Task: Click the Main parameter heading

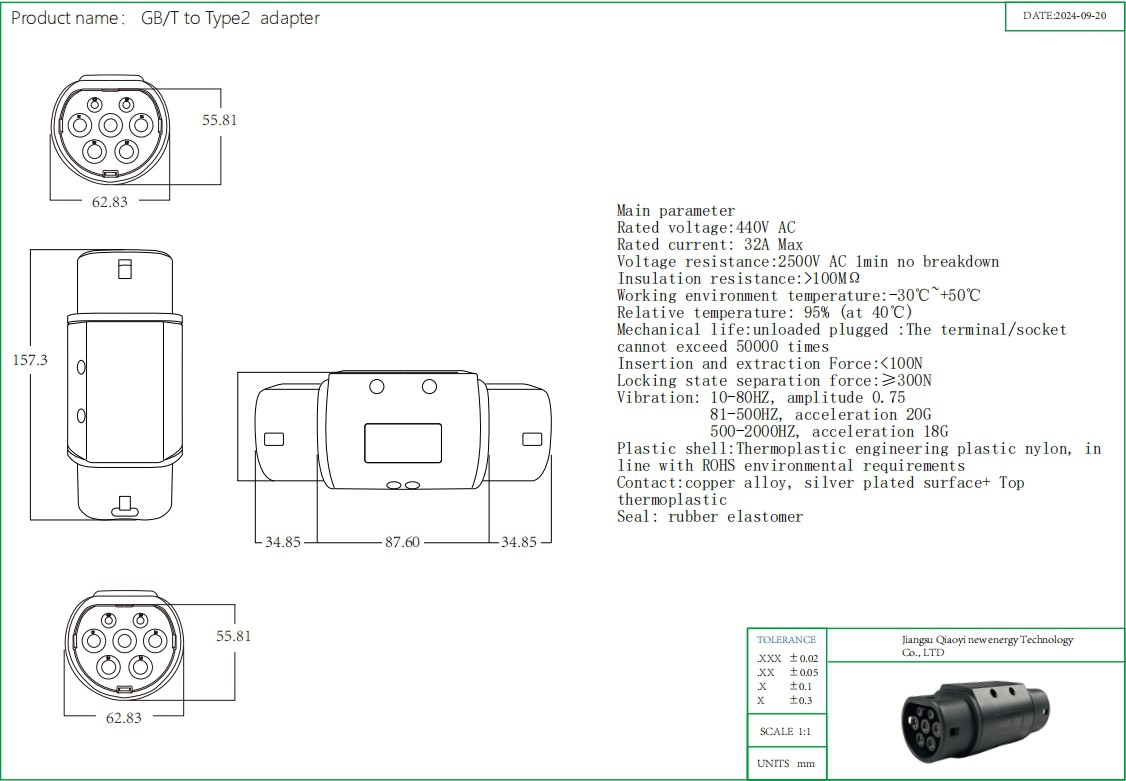Action: (x=675, y=211)
